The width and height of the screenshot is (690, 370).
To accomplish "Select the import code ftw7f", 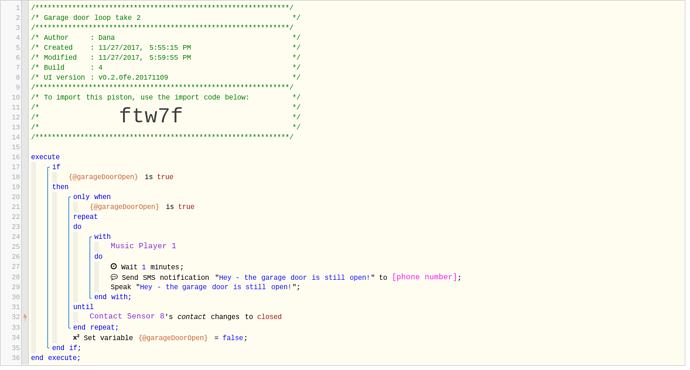I will click(150, 116).
